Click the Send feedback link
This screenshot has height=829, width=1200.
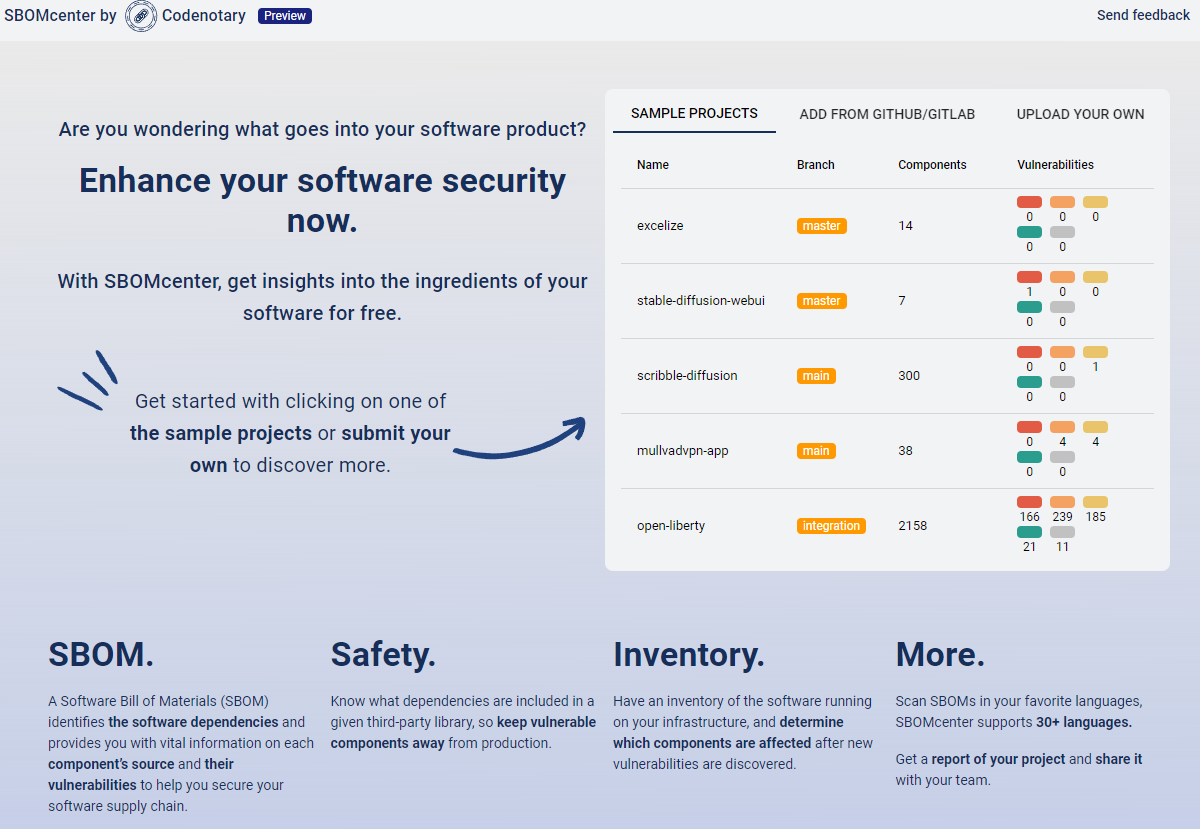click(x=1143, y=15)
